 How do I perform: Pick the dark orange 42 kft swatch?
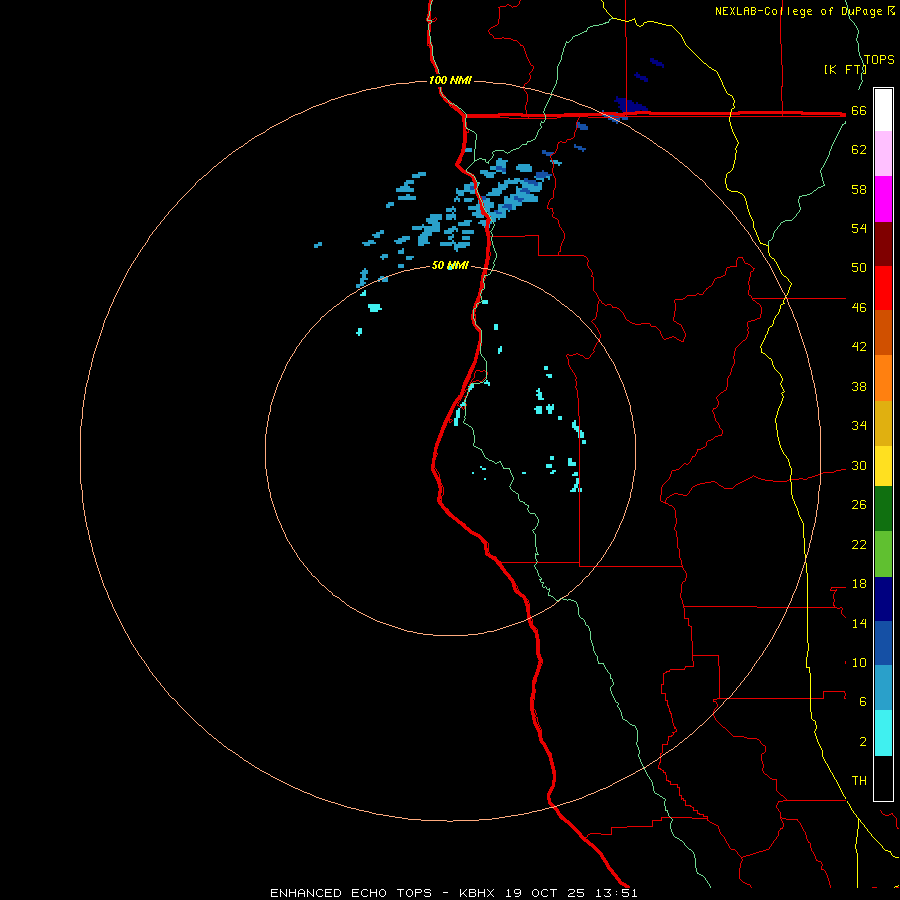point(883,333)
